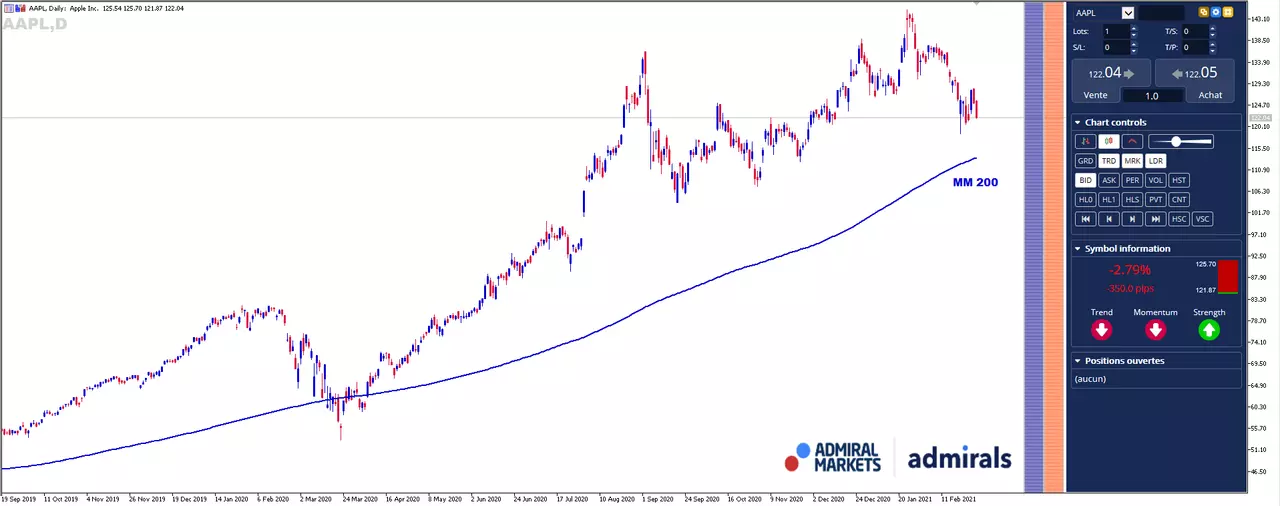Click the Strength up arrow indicator
This screenshot has width=1280, height=506.
1209,329
